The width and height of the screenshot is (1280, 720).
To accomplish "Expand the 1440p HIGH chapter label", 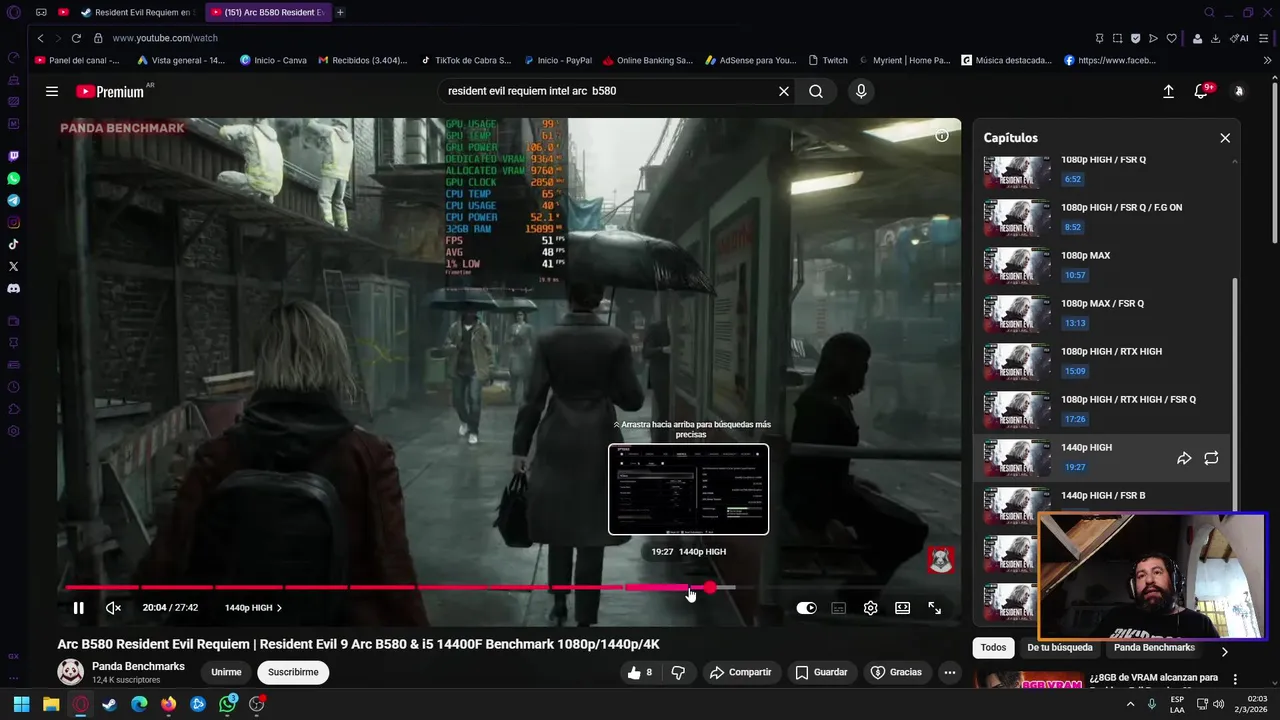I will [253, 608].
